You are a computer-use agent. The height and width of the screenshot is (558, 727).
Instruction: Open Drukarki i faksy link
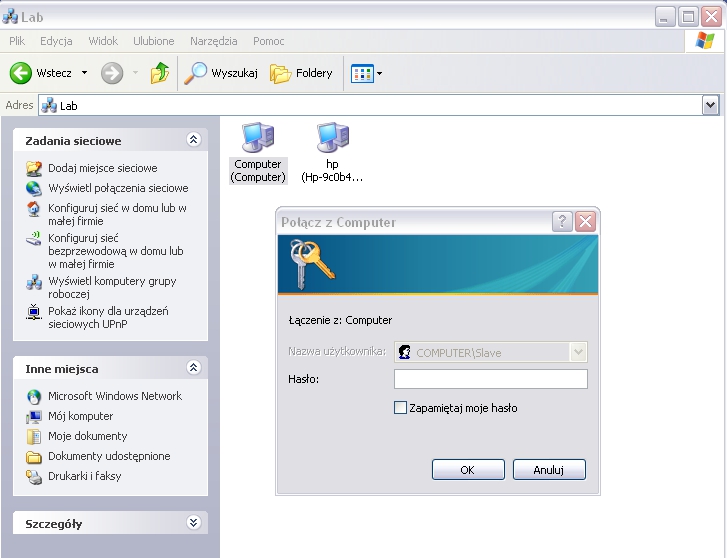pos(84,476)
